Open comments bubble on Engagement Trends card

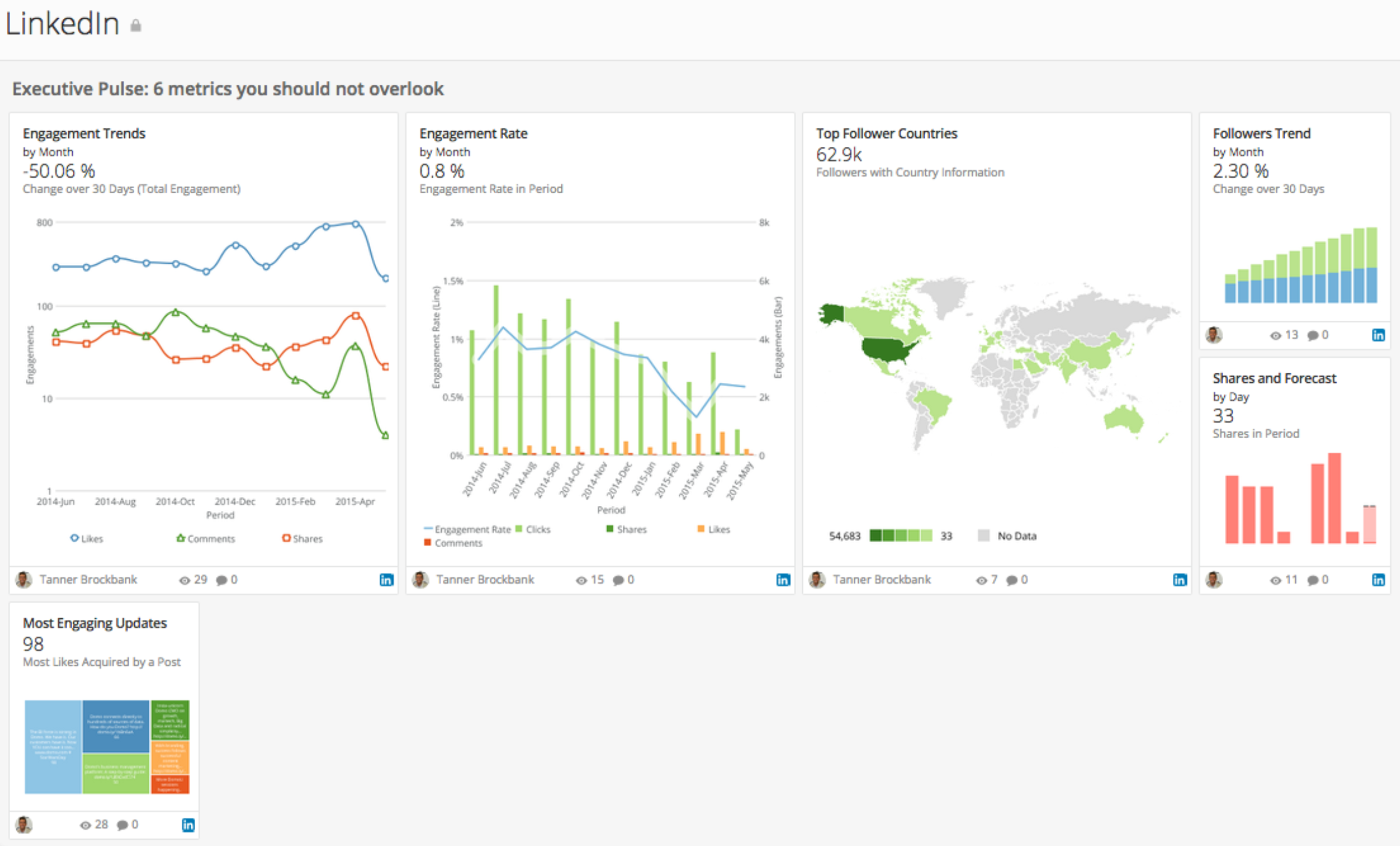click(x=221, y=580)
